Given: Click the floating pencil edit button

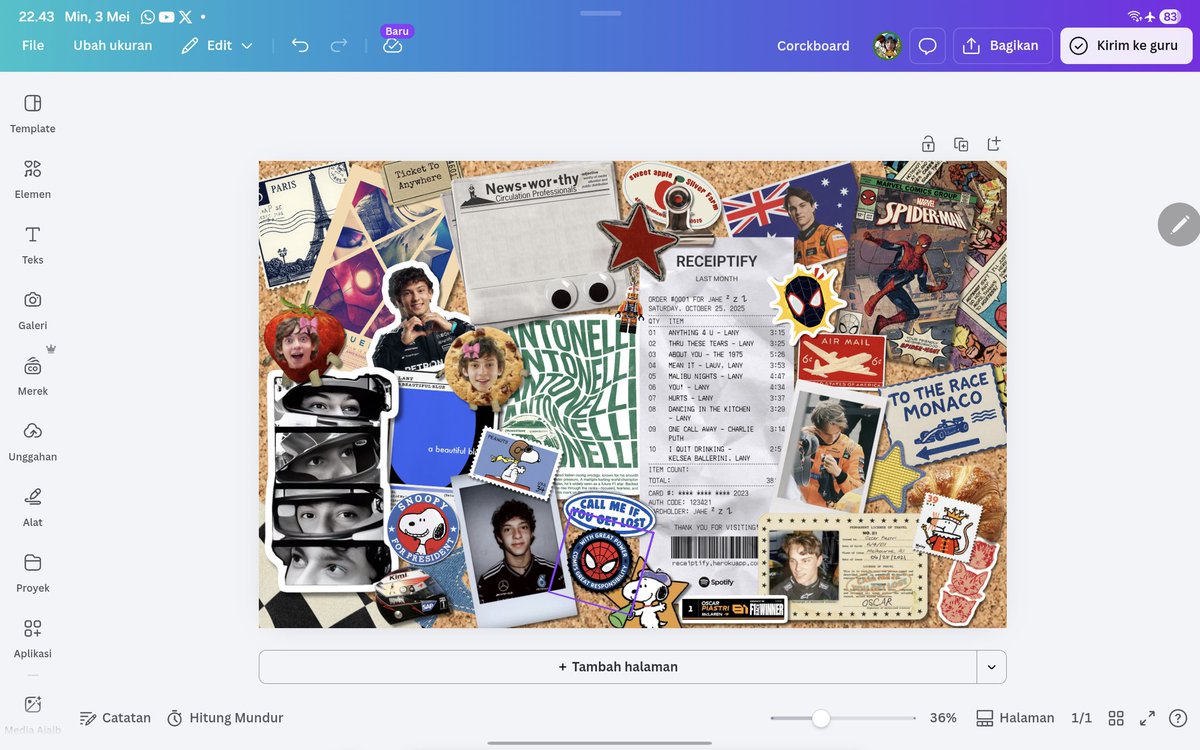Looking at the screenshot, I should (x=1179, y=225).
